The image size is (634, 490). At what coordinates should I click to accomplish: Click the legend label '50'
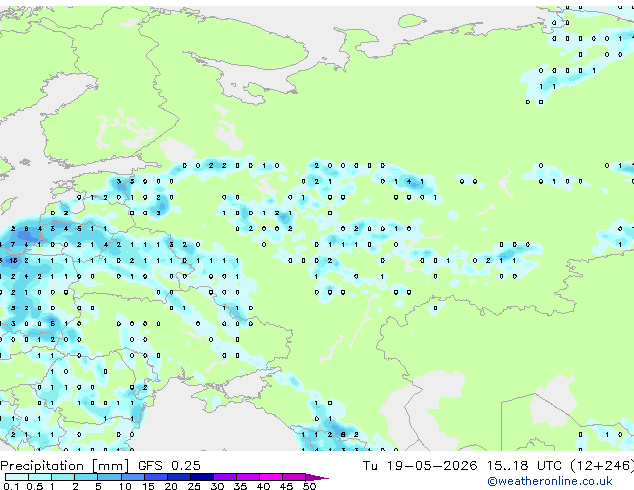[310, 486]
